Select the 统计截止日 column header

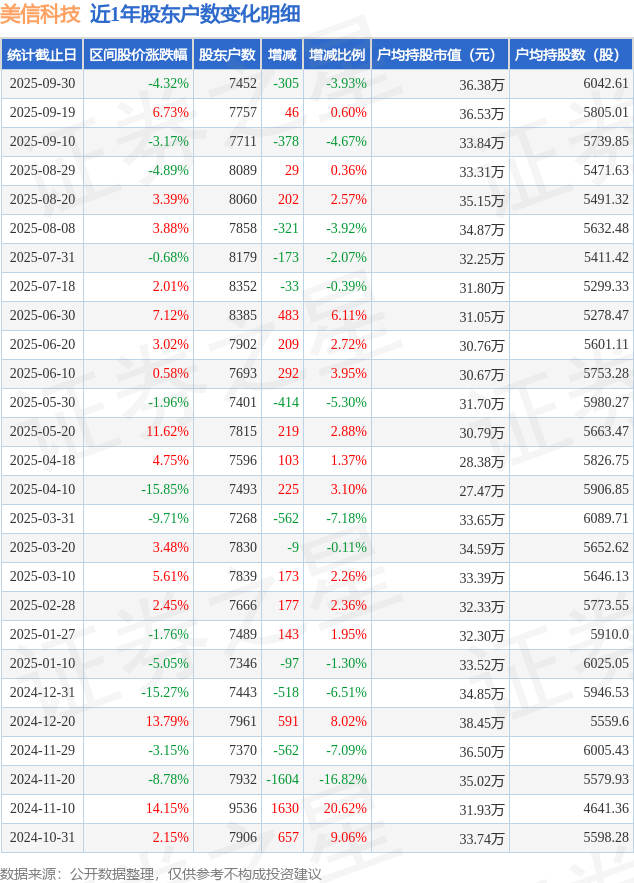point(42,55)
